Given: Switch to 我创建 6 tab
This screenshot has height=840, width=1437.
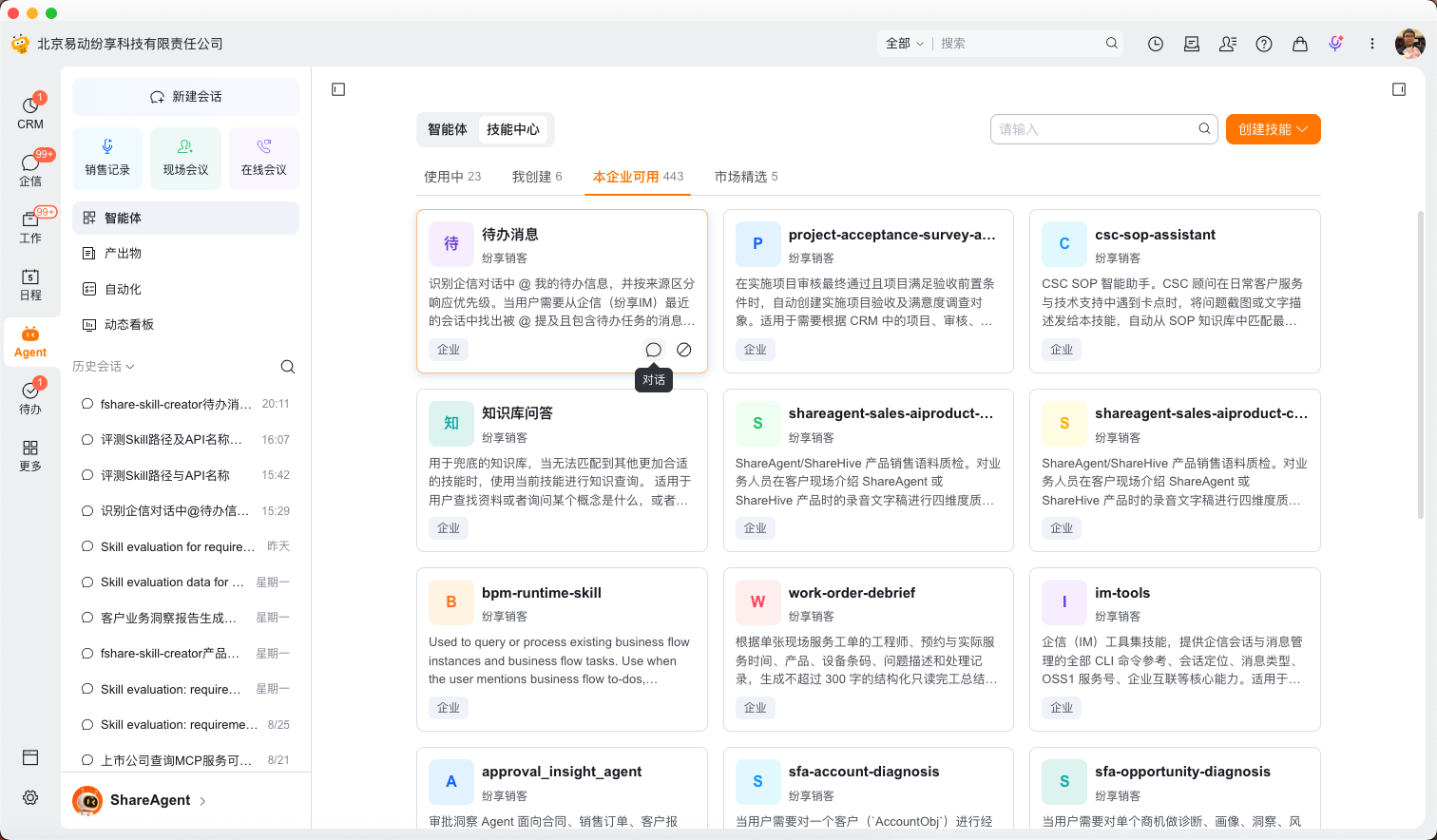Looking at the screenshot, I should (x=537, y=177).
